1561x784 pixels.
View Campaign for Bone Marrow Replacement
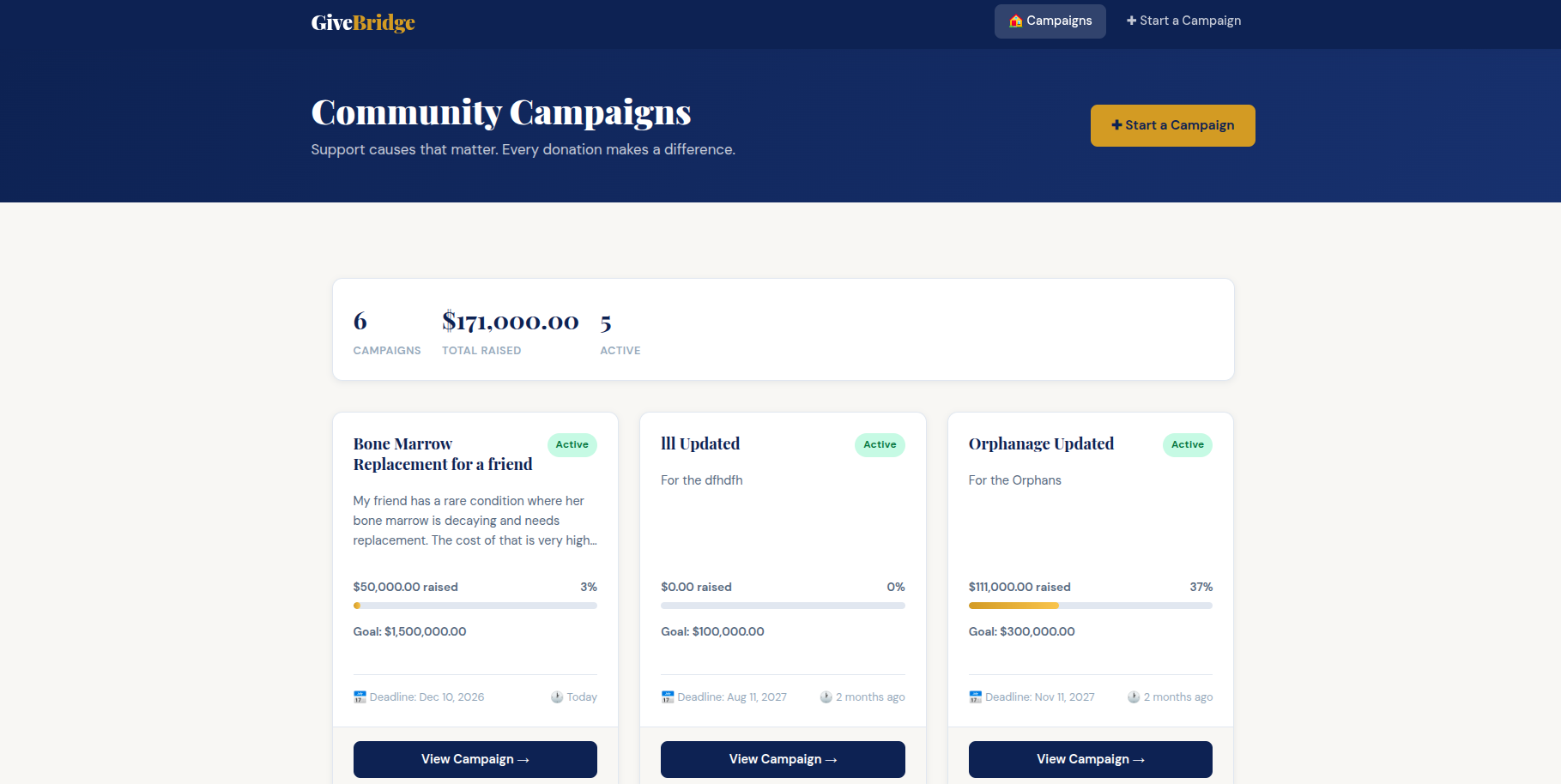point(475,759)
